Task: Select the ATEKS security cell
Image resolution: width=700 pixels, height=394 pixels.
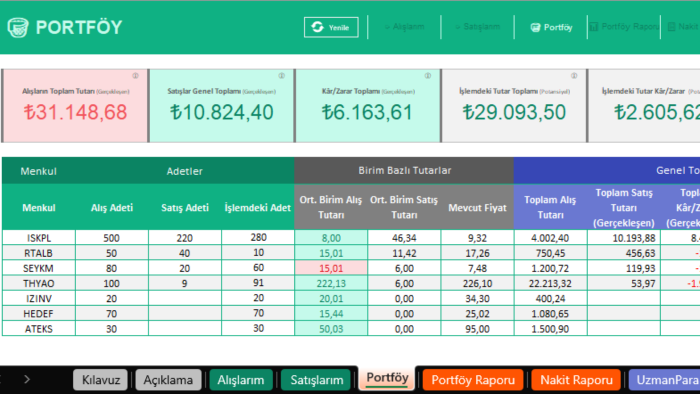Action: (x=39, y=329)
